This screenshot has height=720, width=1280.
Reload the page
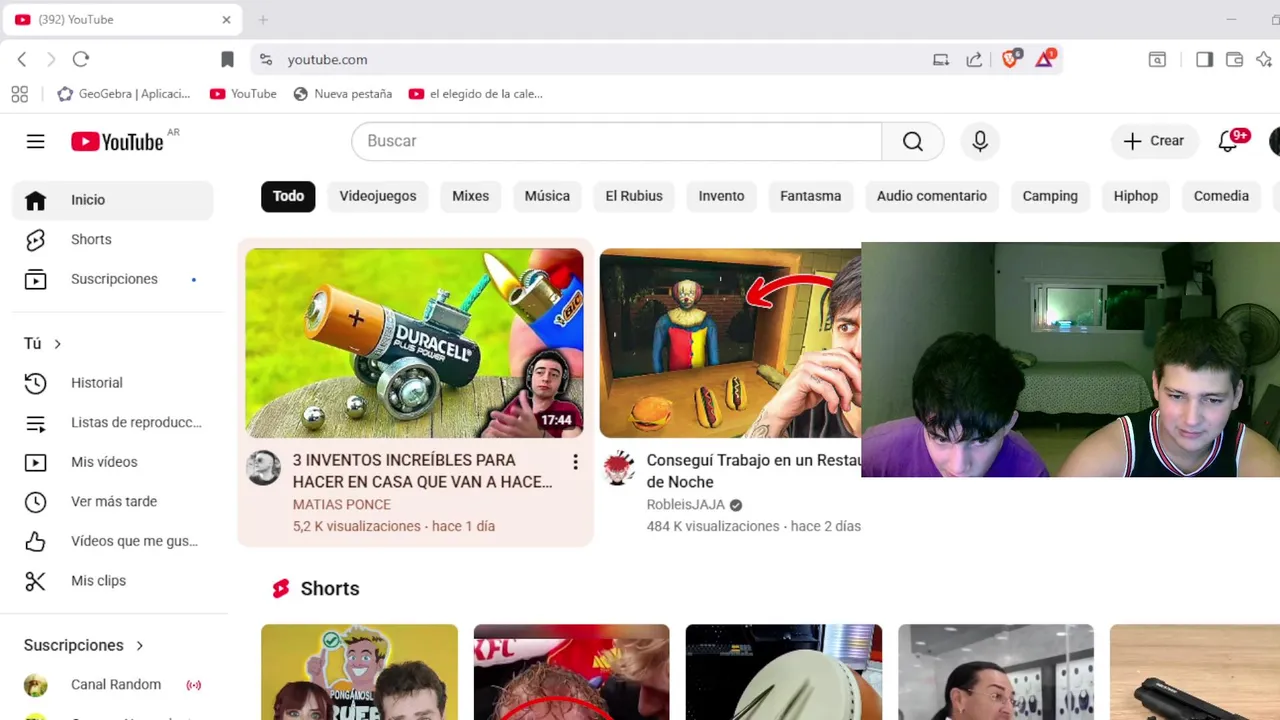point(81,60)
